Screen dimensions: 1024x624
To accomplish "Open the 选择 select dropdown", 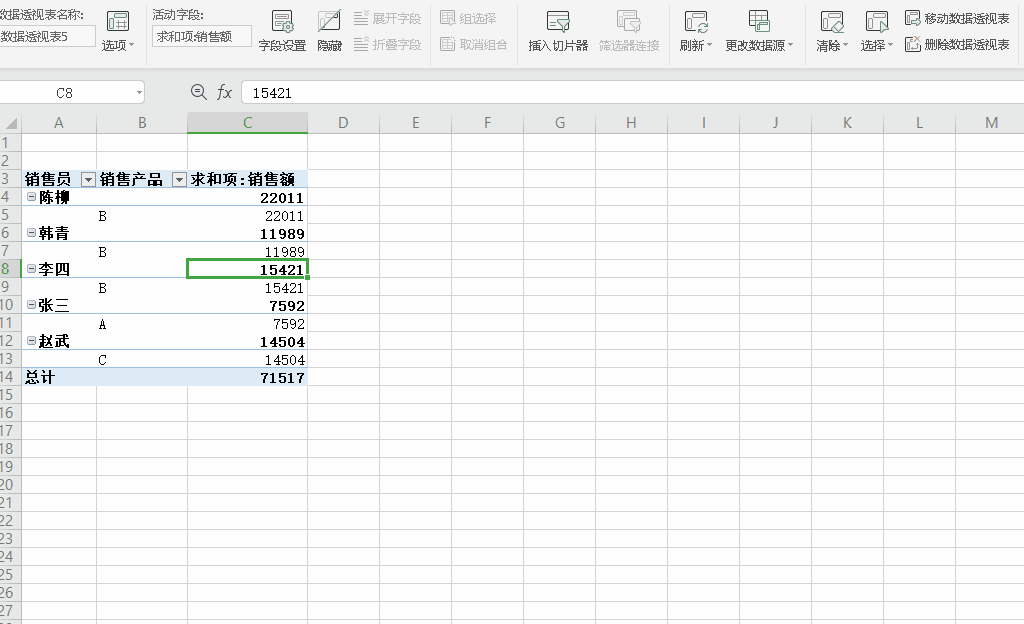I will [876, 46].
